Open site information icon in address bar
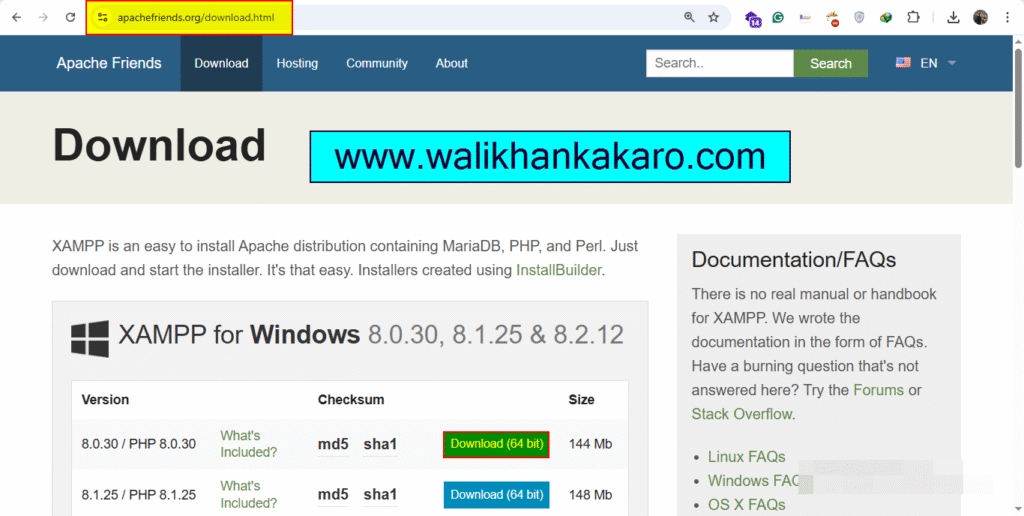Screen dimensions: 1024x516 (x=101, y=18)
